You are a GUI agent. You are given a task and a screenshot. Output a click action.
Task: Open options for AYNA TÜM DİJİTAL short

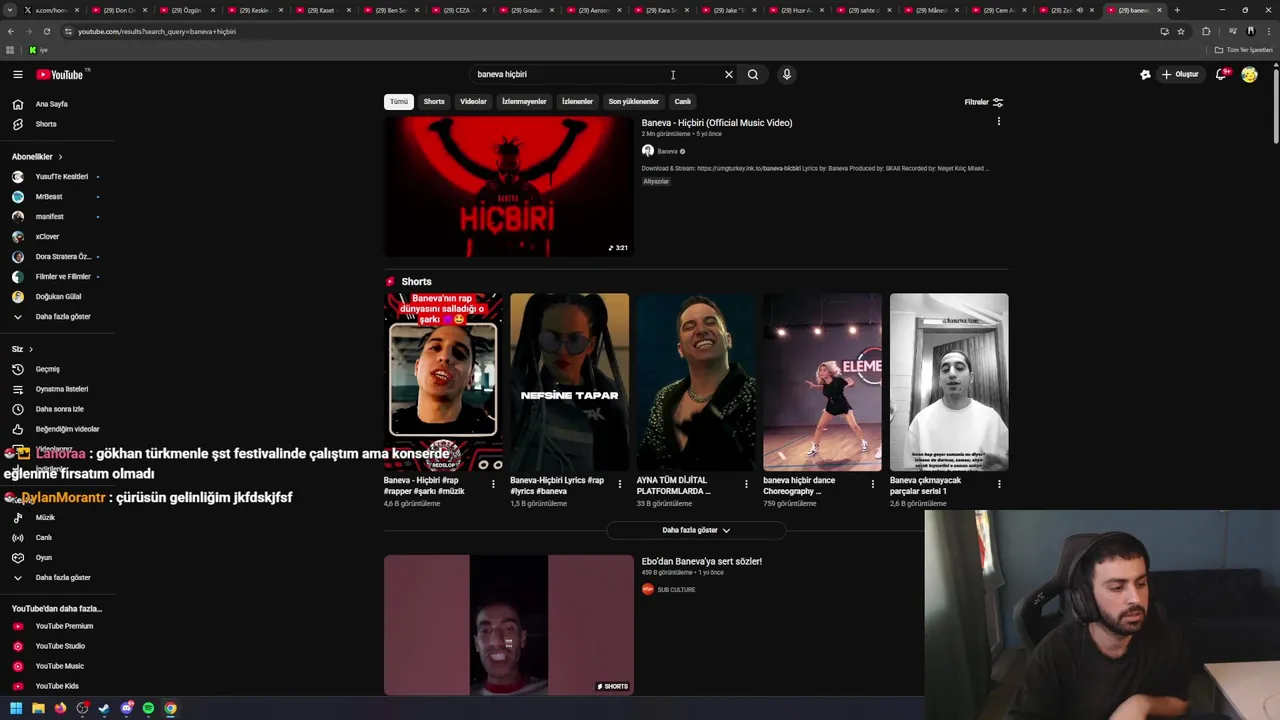click(746, 484)
